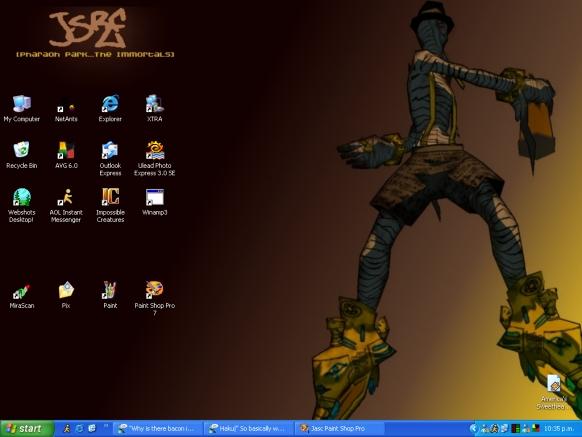Select the America's Sweethearts file icon

pyautogui.click(x=553, y=393)
